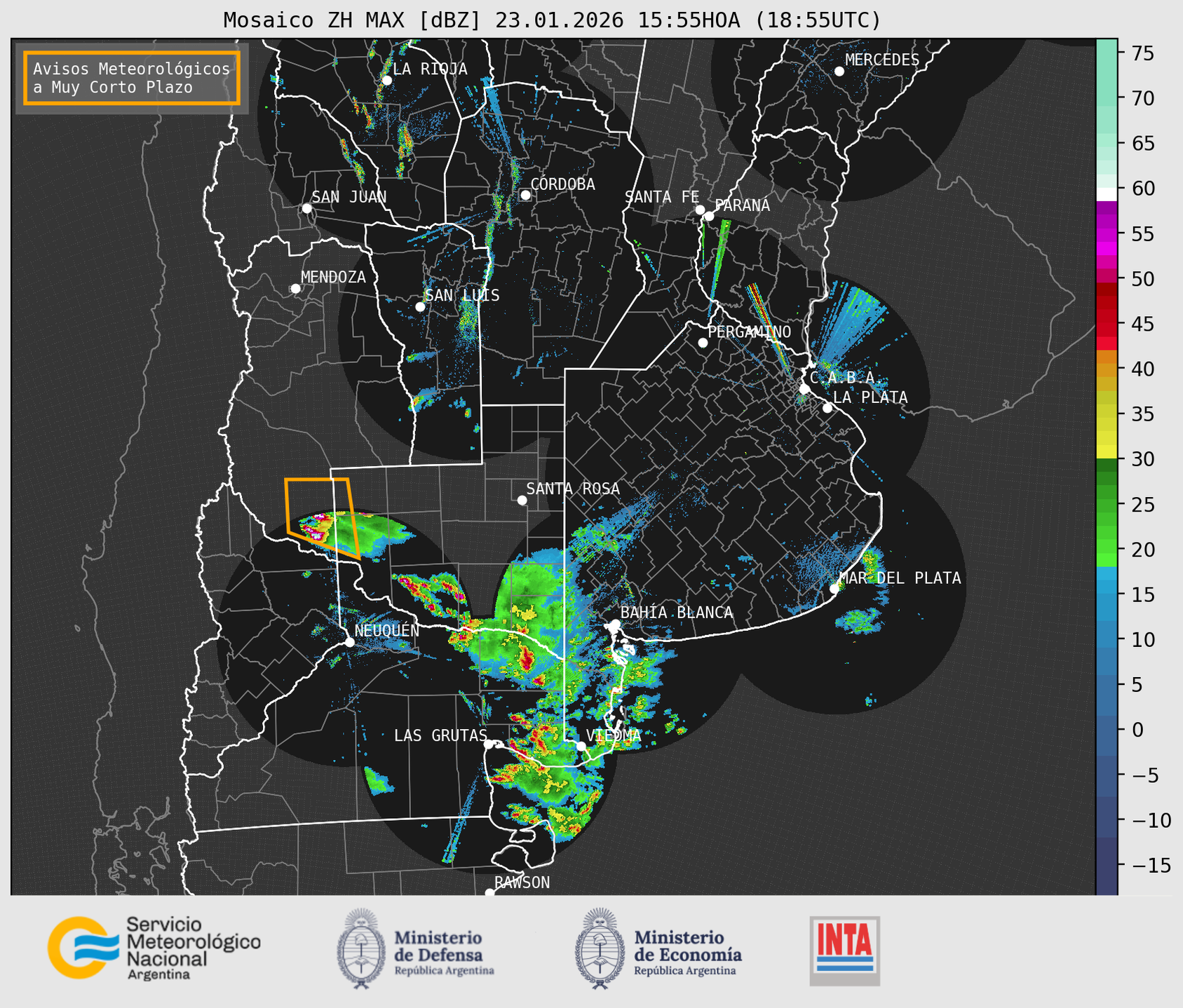Viewport: 1183px width, 1008px height.
Task: Click the Avisos Meteorológicos a Muy Corto Plazo legend box
Action: (132, 77)
